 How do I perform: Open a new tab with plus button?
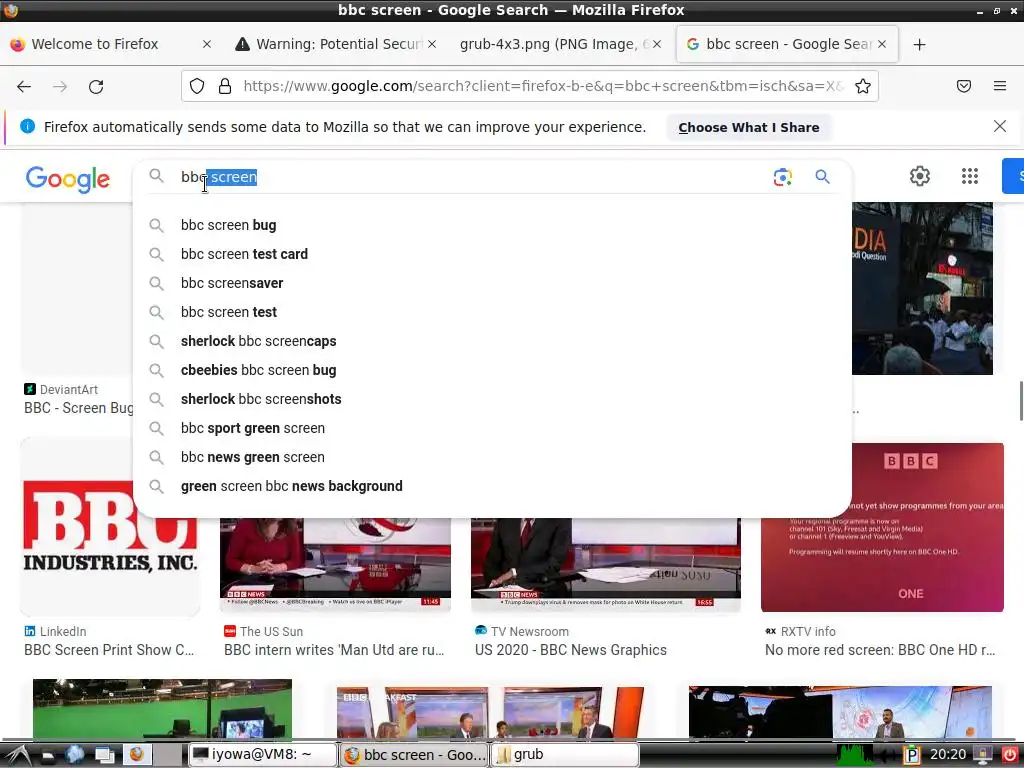pyautogui.click(x=920, y=44)
